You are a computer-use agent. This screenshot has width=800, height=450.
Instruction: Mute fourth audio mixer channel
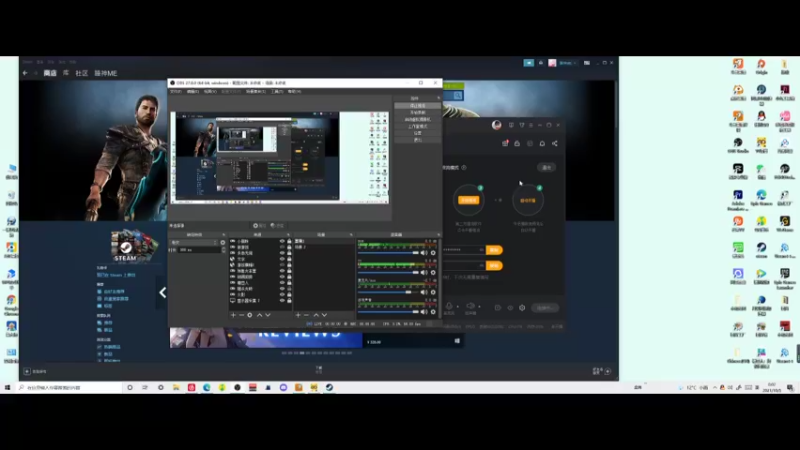423,312
